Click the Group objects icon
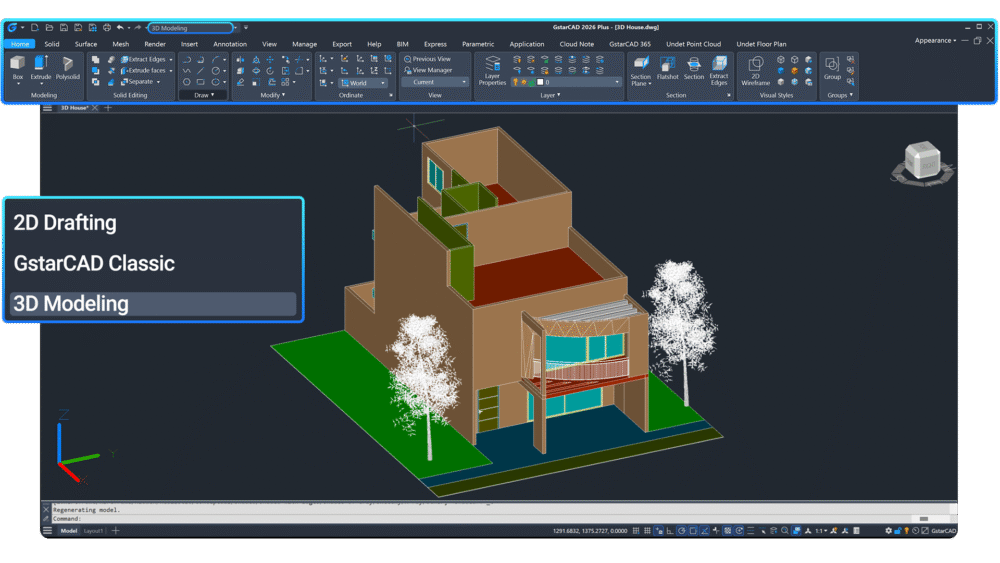Viewport: 1000px width, 563px height. click(832, 68)
